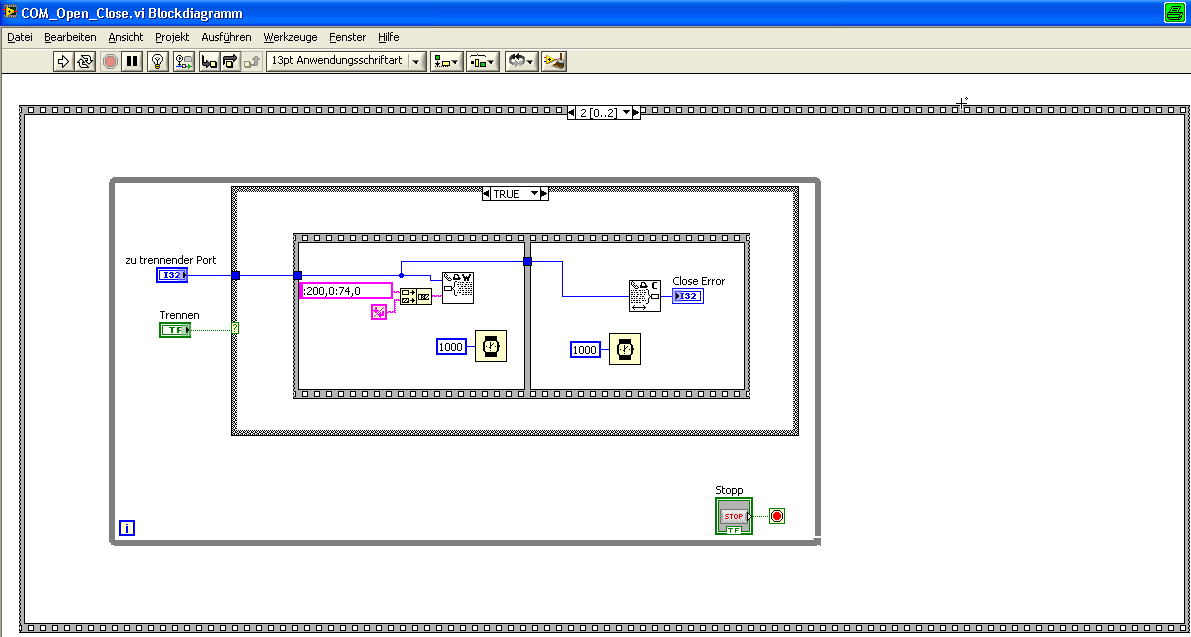Screen dimensions: 1191x637
Task: Click Step Over toolbar button
Action: [230, 61]
